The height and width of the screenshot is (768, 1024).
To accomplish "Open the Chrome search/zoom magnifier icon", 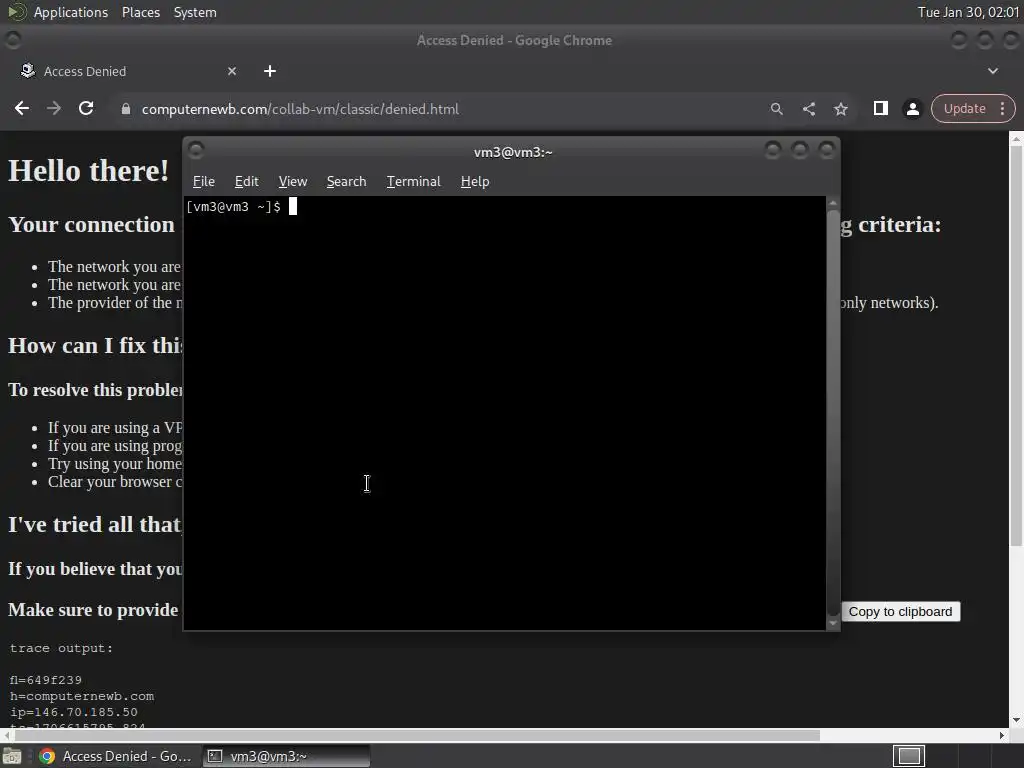I will tap(776, 109).
